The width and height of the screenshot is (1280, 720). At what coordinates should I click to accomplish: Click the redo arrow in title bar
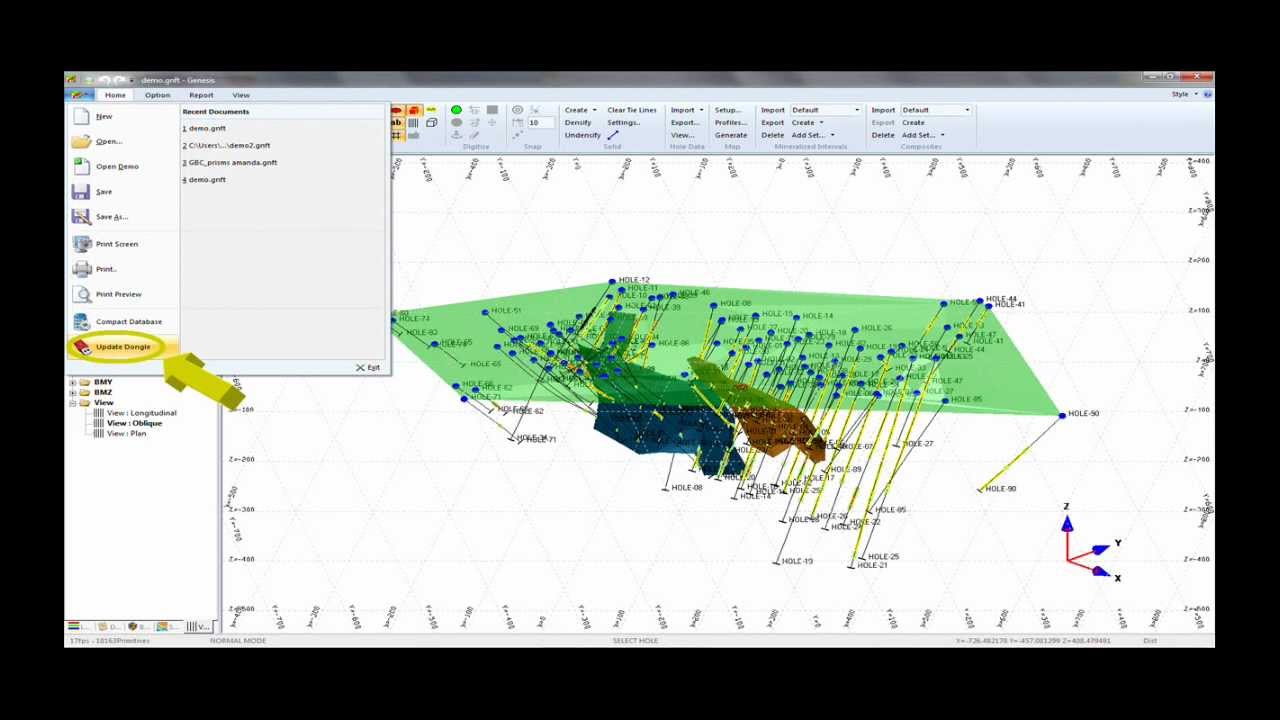click(120, 80)
